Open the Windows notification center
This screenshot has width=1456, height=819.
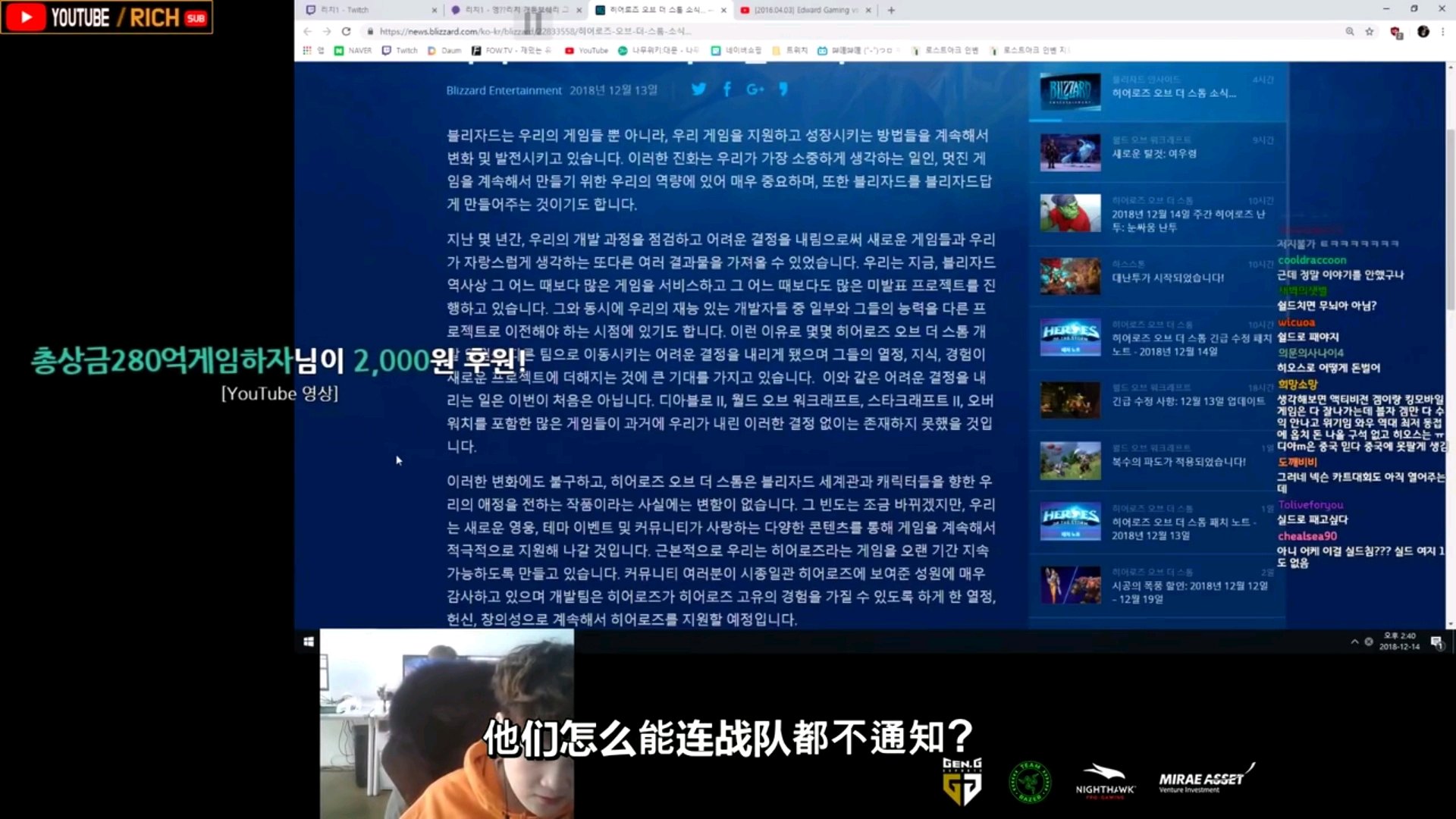coord(1436,642)
